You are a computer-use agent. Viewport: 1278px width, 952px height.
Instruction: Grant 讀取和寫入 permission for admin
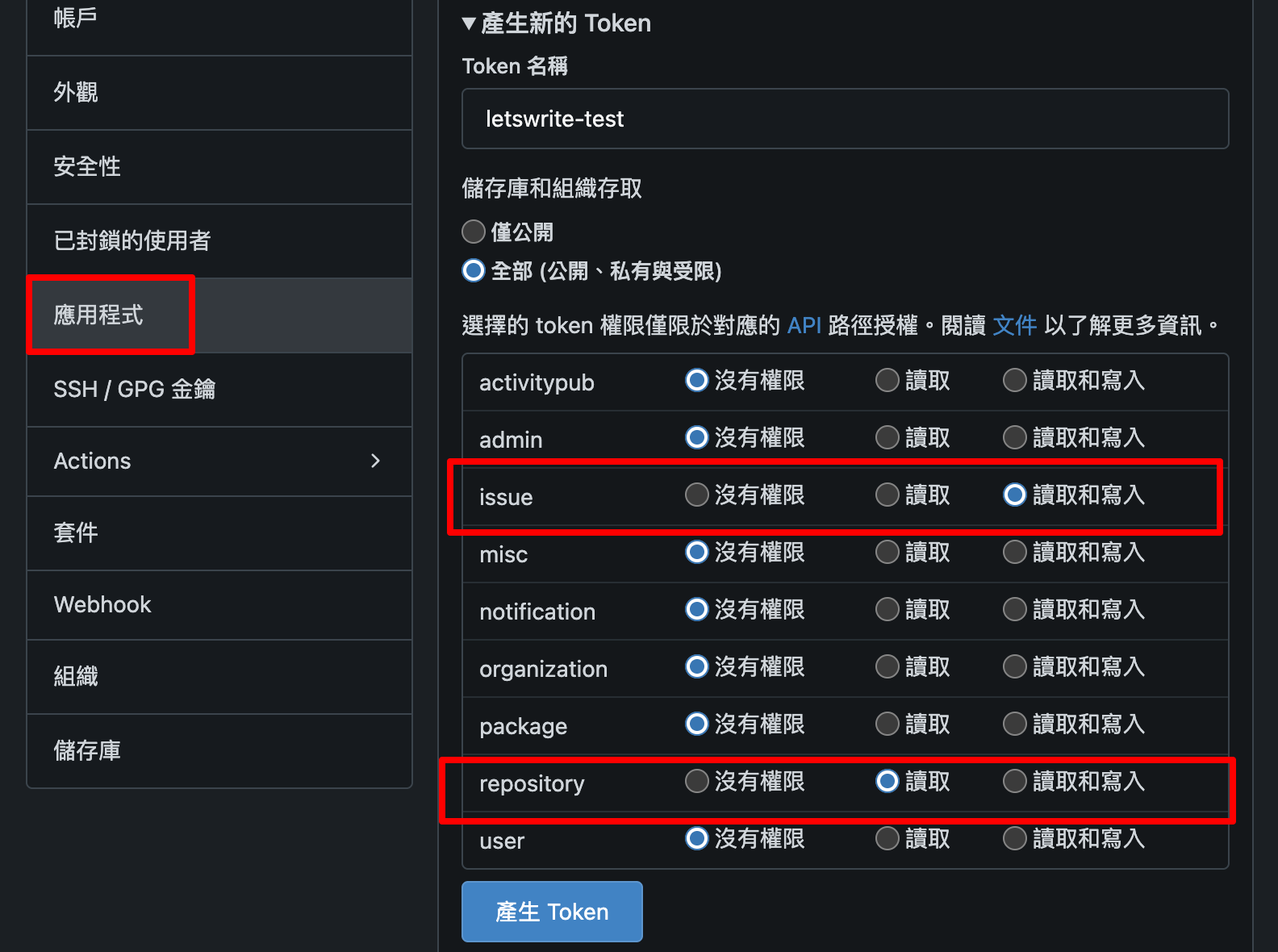(1014, 437)
